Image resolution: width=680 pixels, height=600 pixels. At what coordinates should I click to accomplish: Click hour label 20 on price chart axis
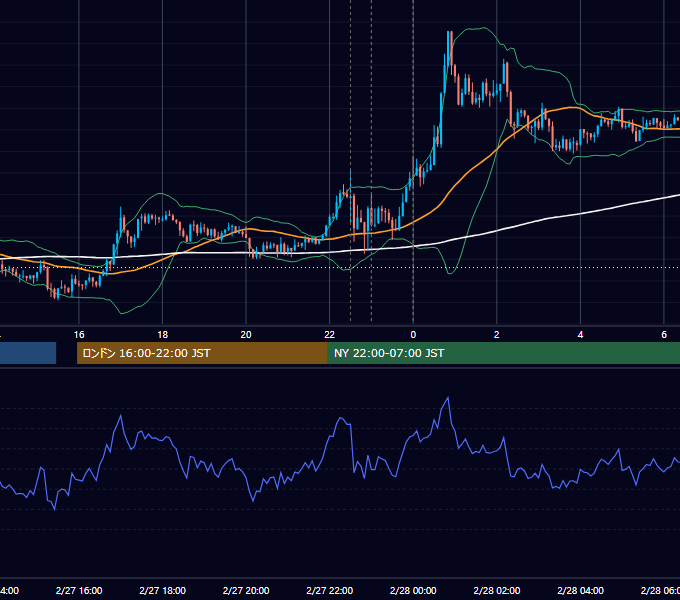[246, 335]
